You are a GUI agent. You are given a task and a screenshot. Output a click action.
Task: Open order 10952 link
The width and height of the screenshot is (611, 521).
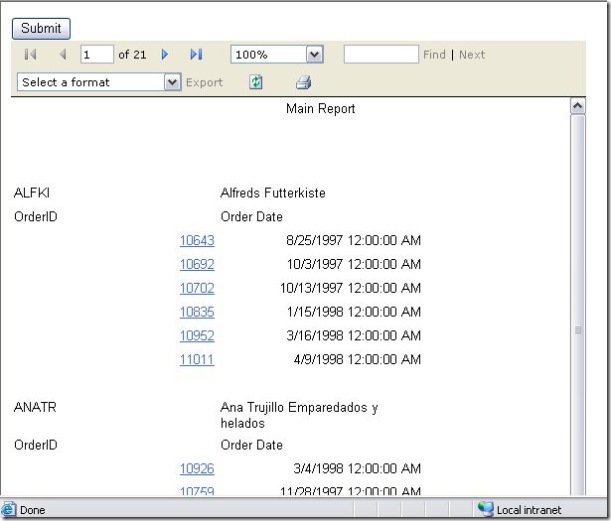pos(197,336)
